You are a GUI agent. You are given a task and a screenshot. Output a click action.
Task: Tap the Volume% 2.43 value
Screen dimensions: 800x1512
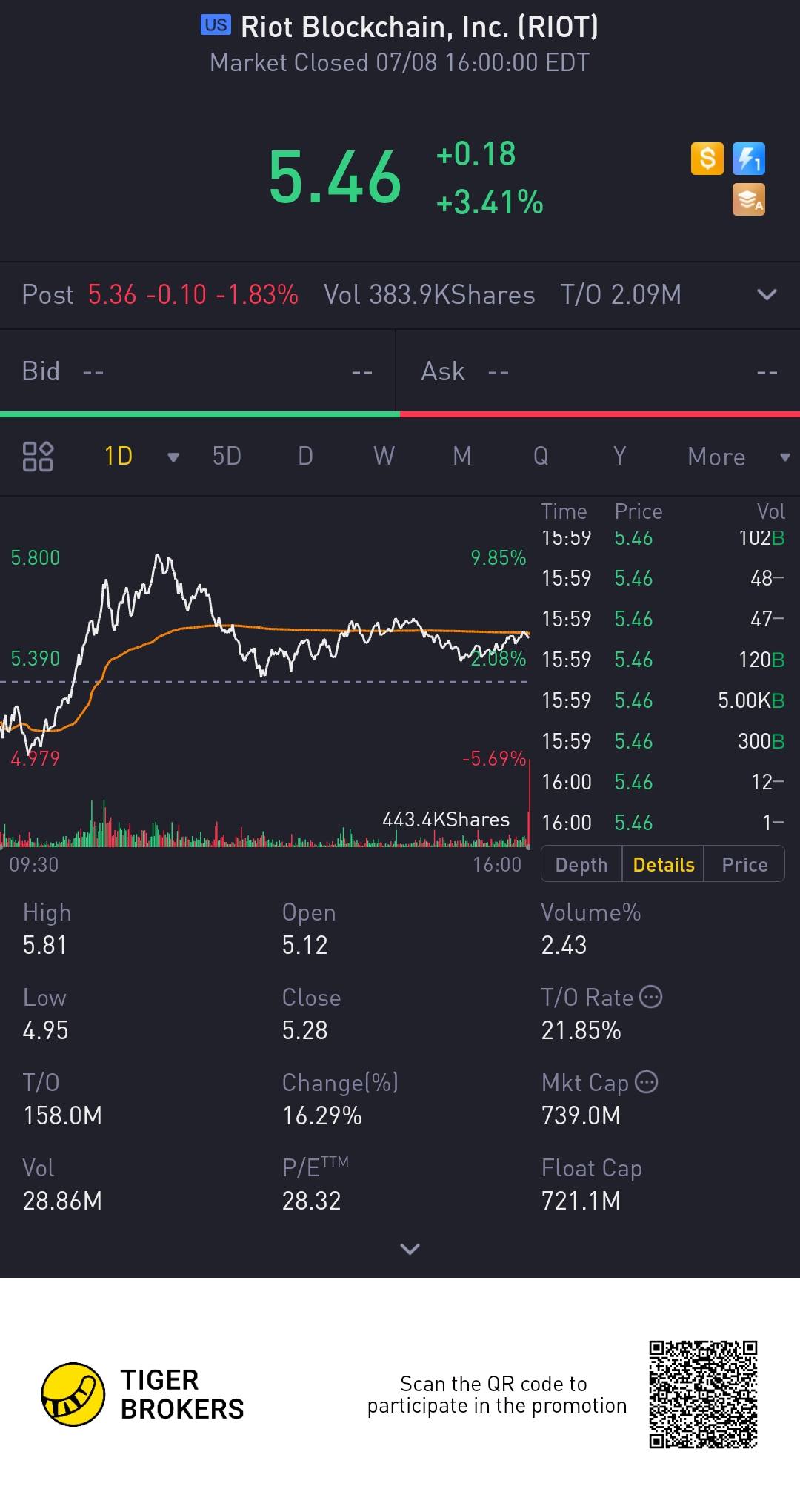[x=564, y=945]
